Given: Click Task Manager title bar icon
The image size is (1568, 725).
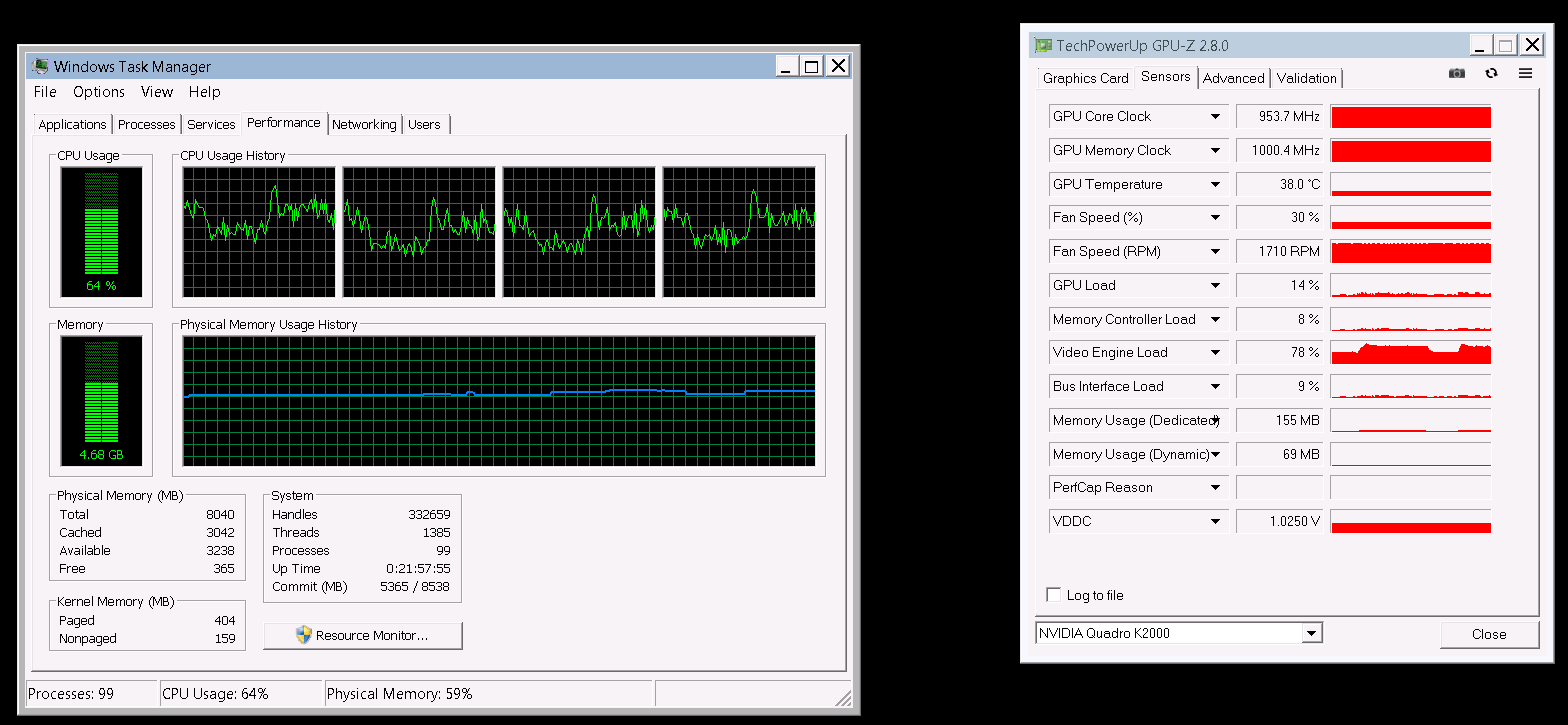Looking at the screenshot, I should click(41, 67).
